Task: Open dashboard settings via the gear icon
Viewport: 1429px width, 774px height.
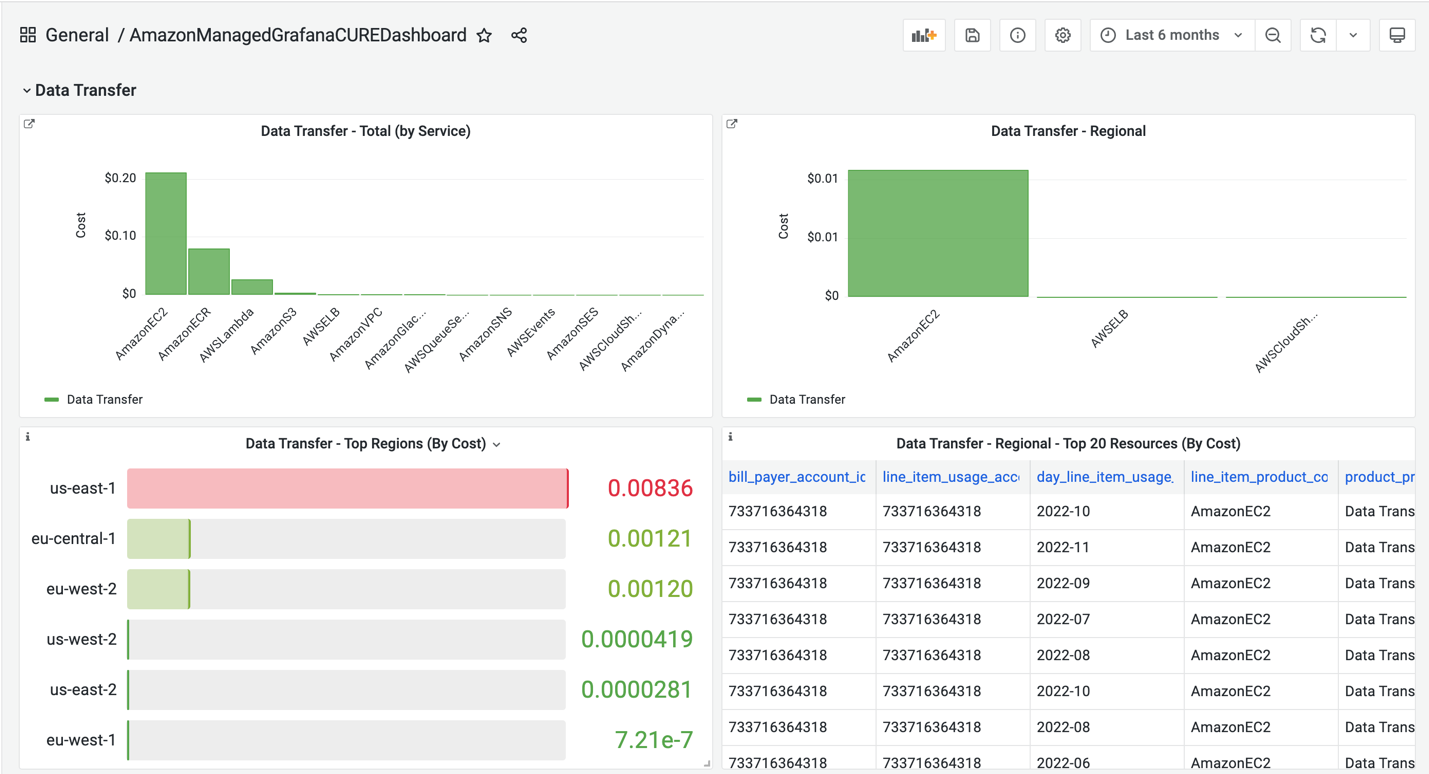Action: click(1062, 34)
